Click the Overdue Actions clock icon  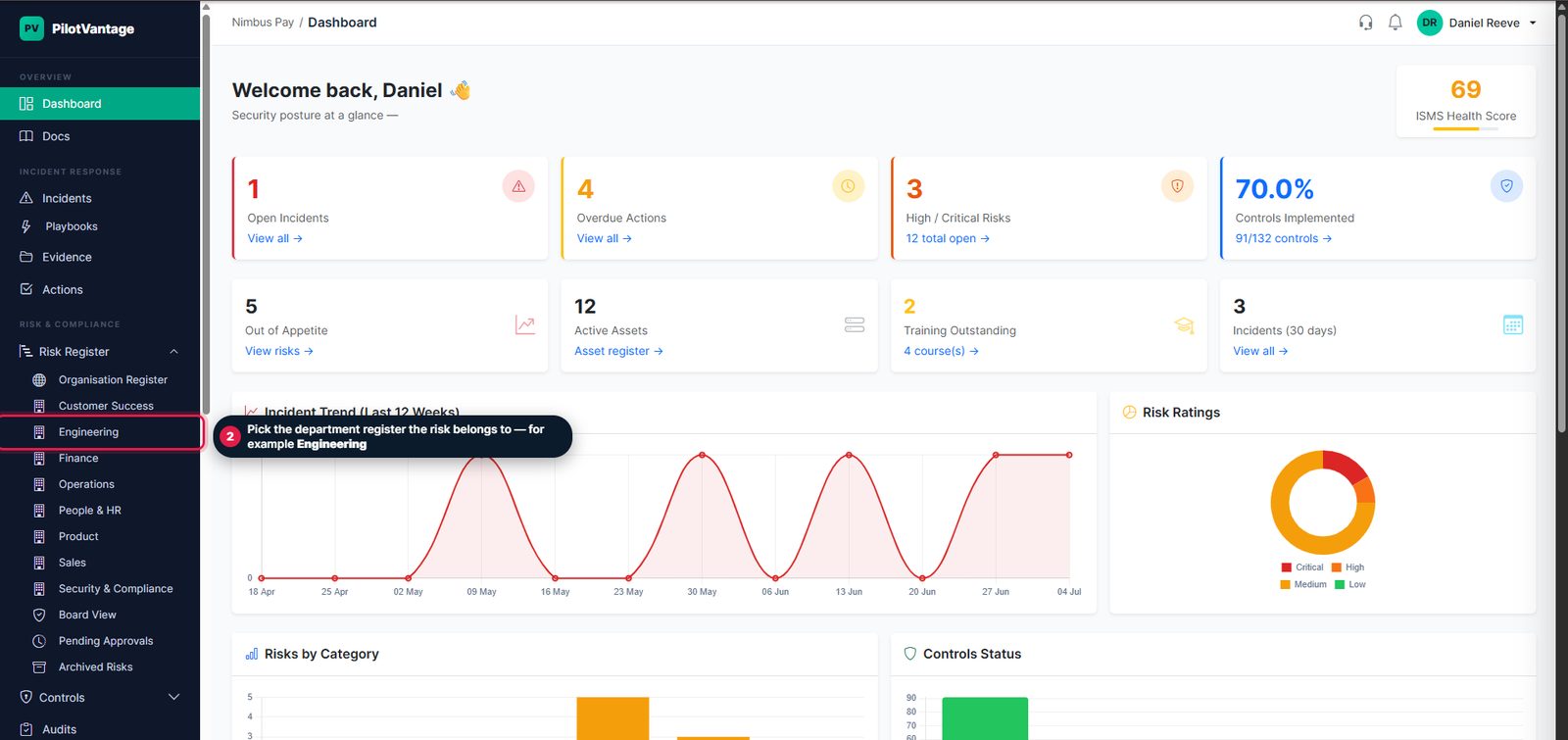click(x=848, y=186)
